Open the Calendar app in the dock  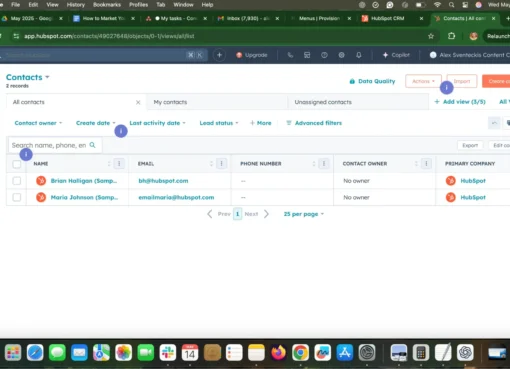(190, 352)
